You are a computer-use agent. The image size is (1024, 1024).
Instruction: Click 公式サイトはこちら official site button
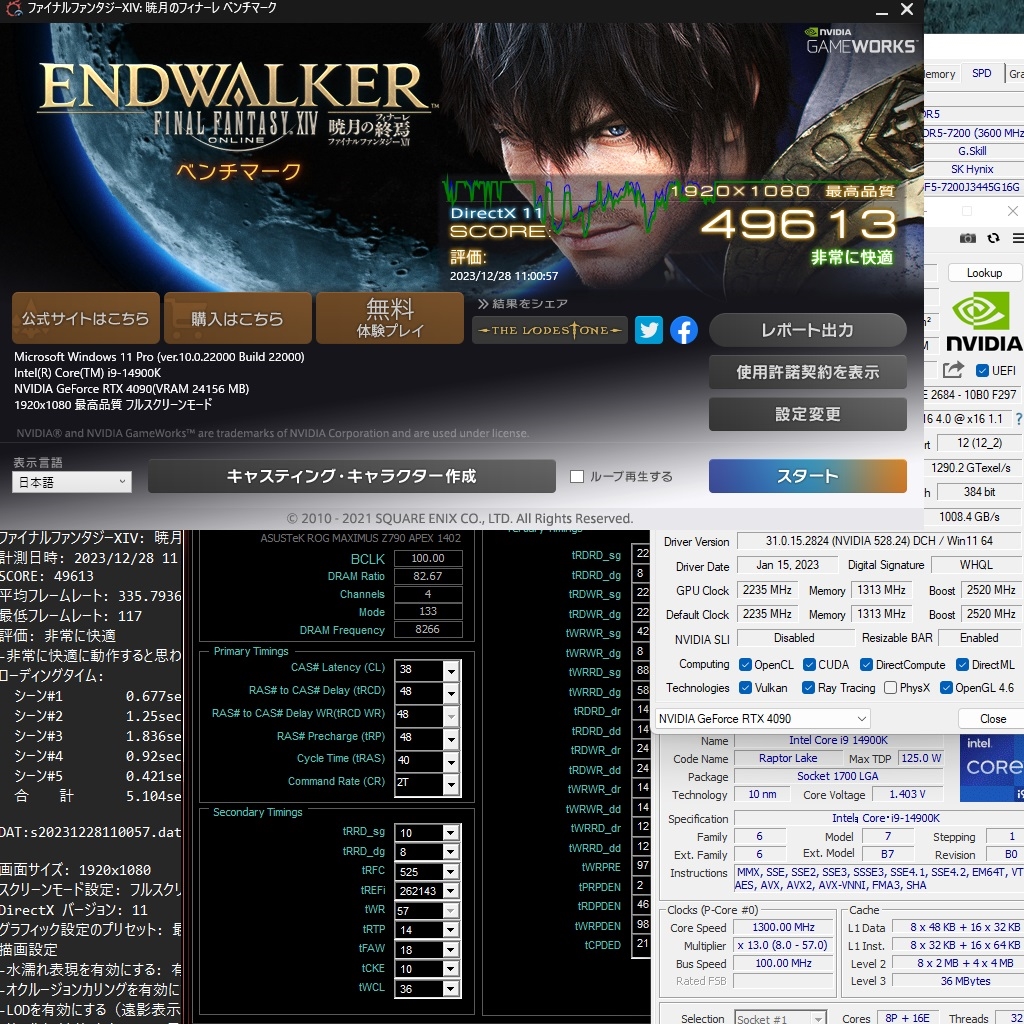coord(86,318)
